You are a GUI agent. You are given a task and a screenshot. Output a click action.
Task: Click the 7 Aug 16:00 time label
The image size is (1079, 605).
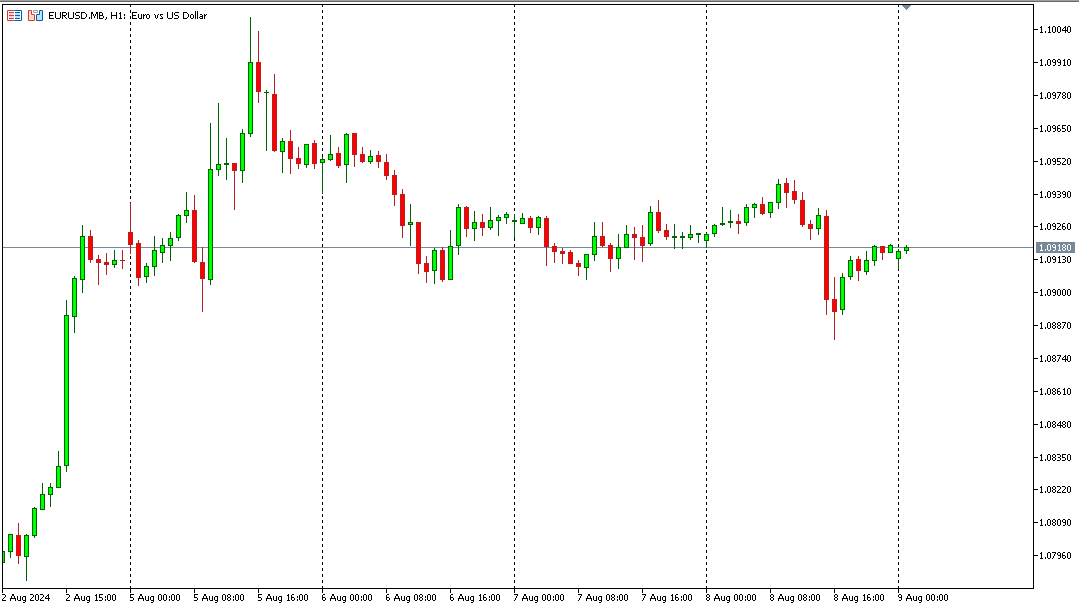click(x=667, y=597)
